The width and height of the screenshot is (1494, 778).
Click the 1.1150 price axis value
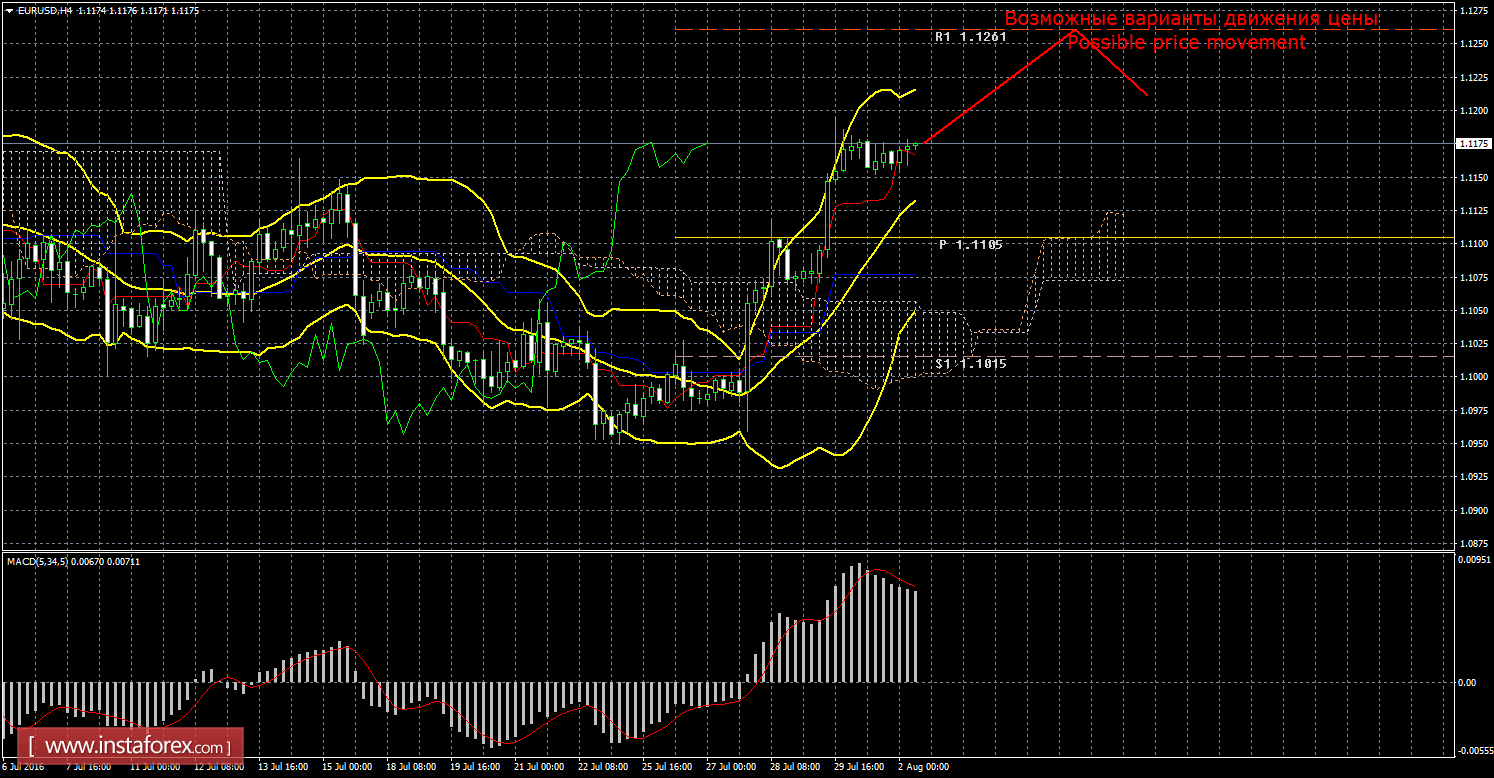tap(1474, 178)
